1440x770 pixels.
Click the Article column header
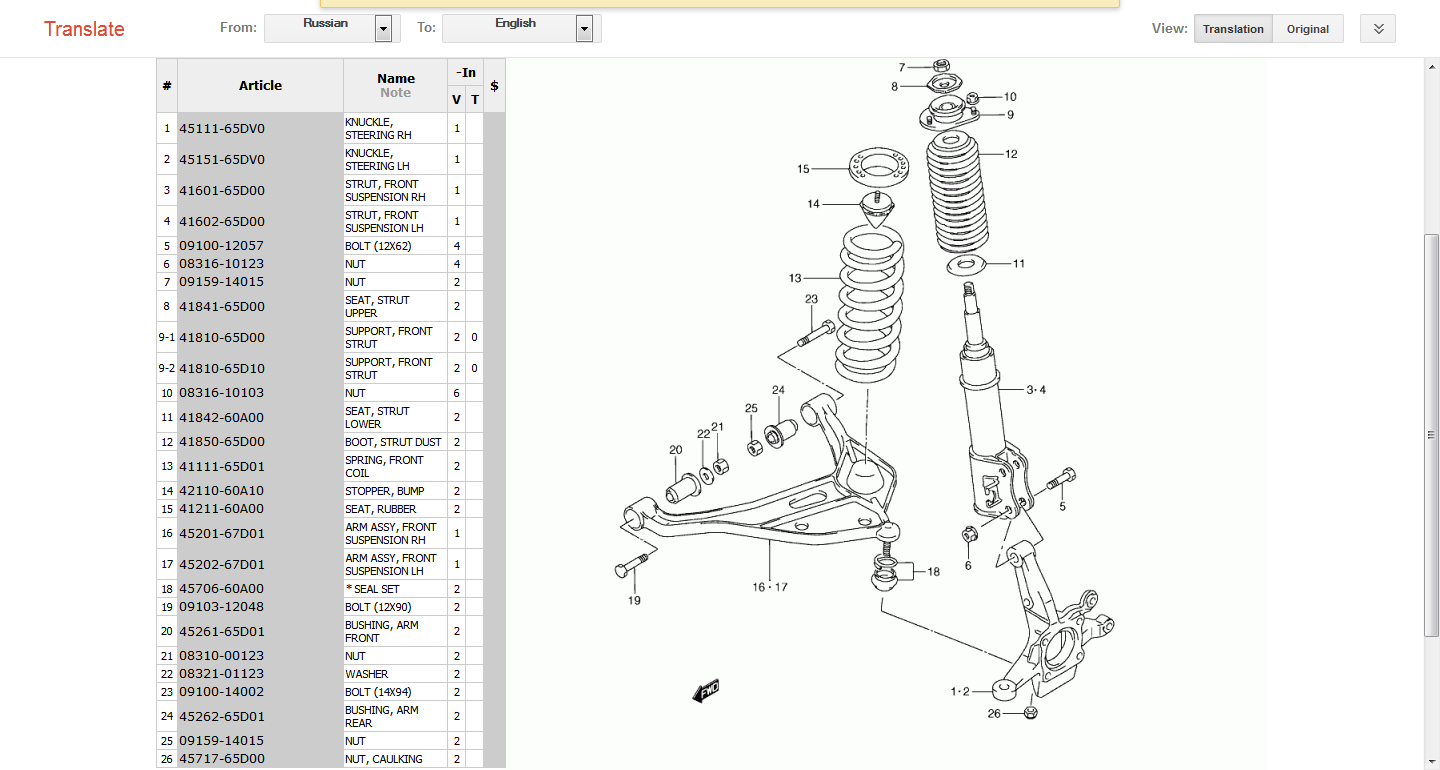coord(260,85)
